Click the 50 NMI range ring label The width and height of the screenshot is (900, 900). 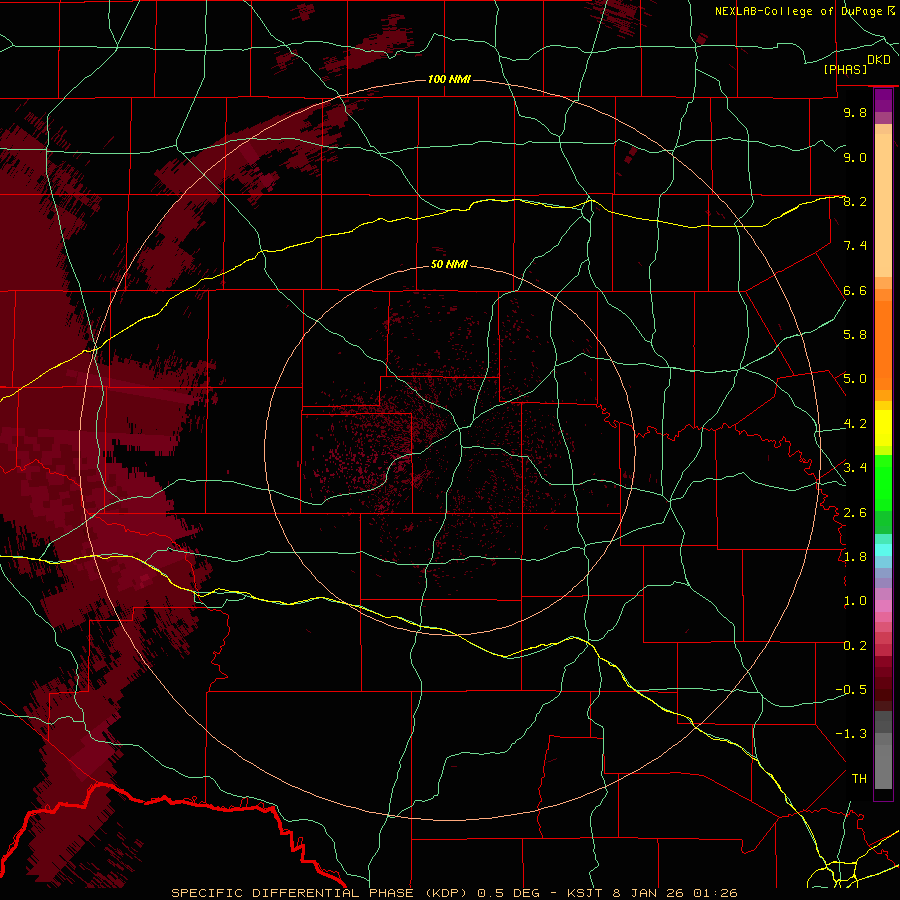click(449, 264)
